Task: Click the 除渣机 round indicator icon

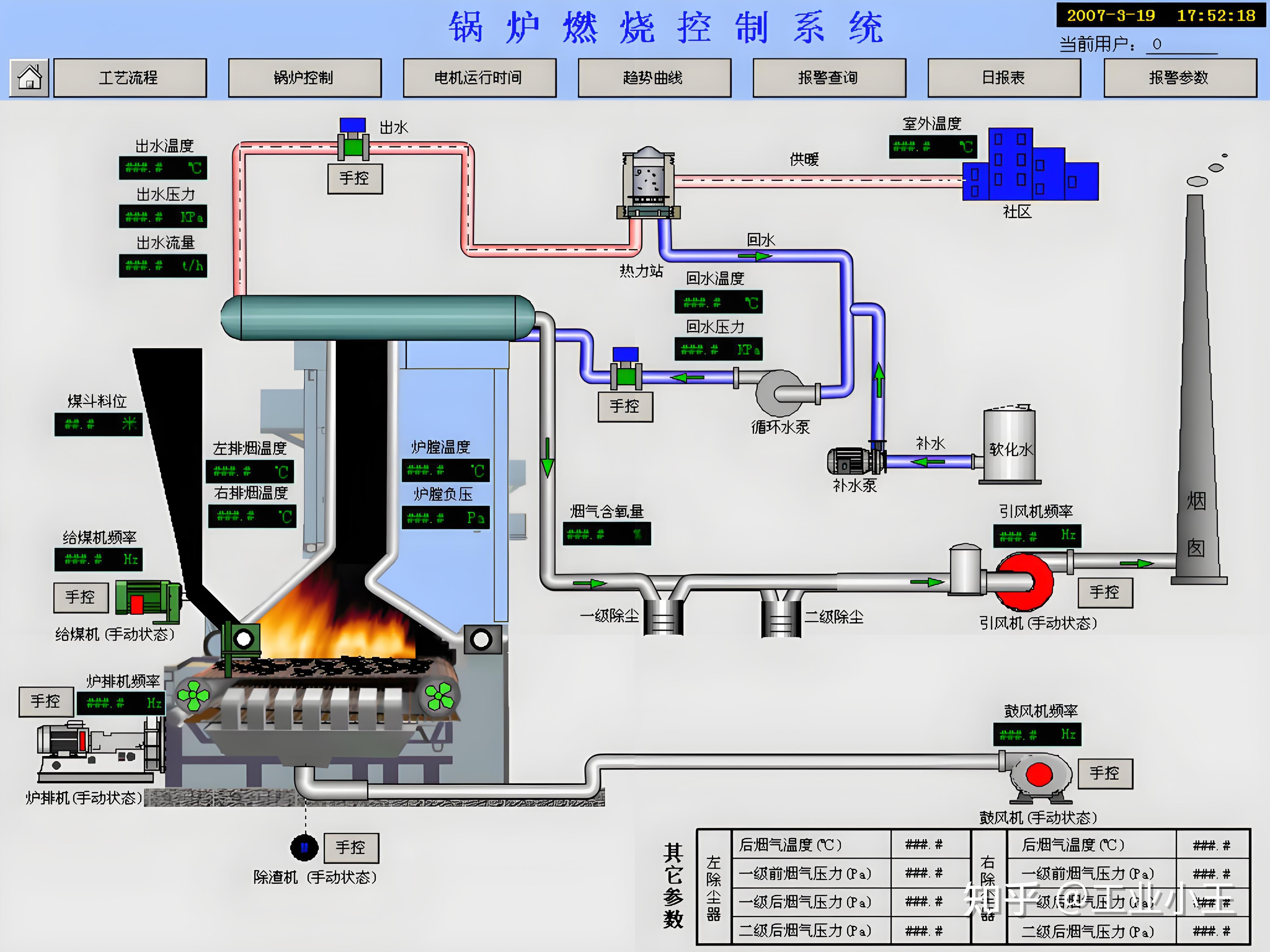Action: pyautogui.click(x=304, y=848)
